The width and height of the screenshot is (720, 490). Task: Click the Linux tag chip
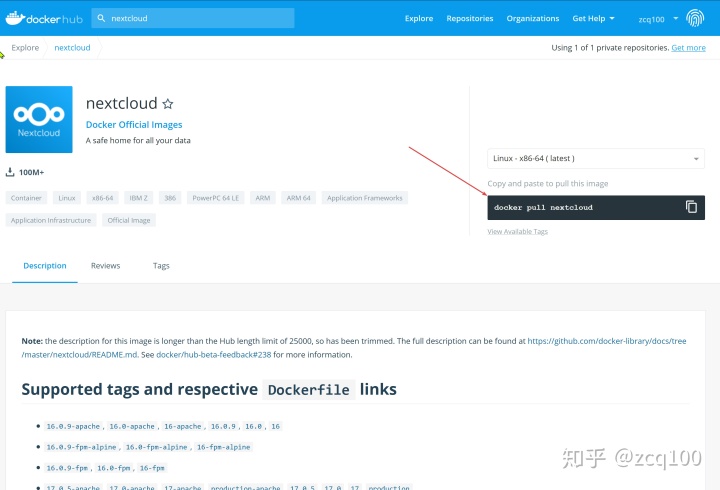pyautogui.click(x=67, y=198)
